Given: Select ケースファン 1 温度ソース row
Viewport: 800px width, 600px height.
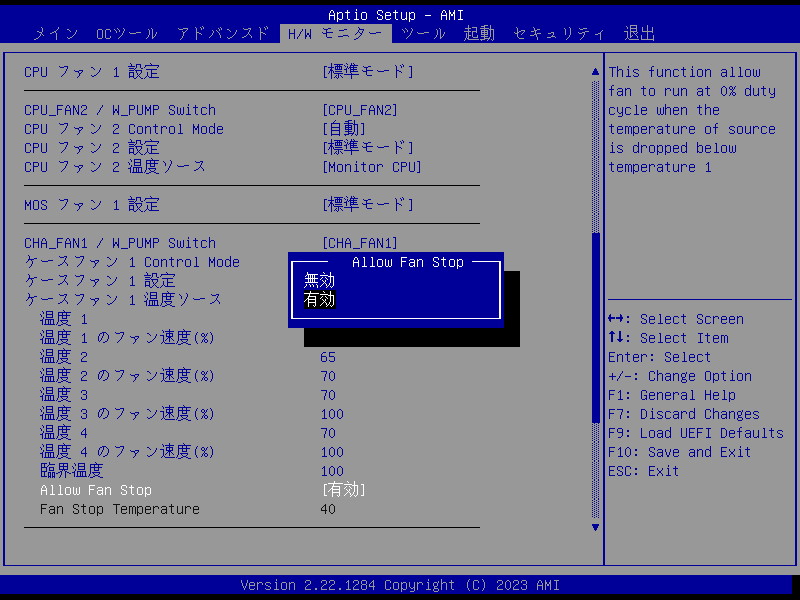Looking at the screenshot, I should point(123,299).
